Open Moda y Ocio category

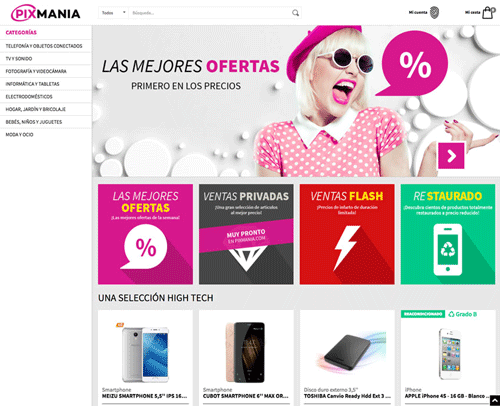[x=19, y=135]
